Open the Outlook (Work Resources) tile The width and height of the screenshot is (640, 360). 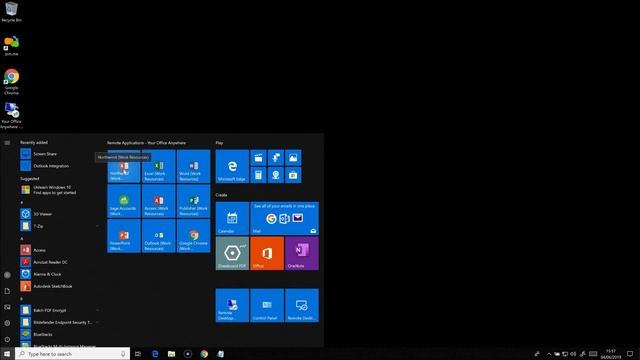158,236
